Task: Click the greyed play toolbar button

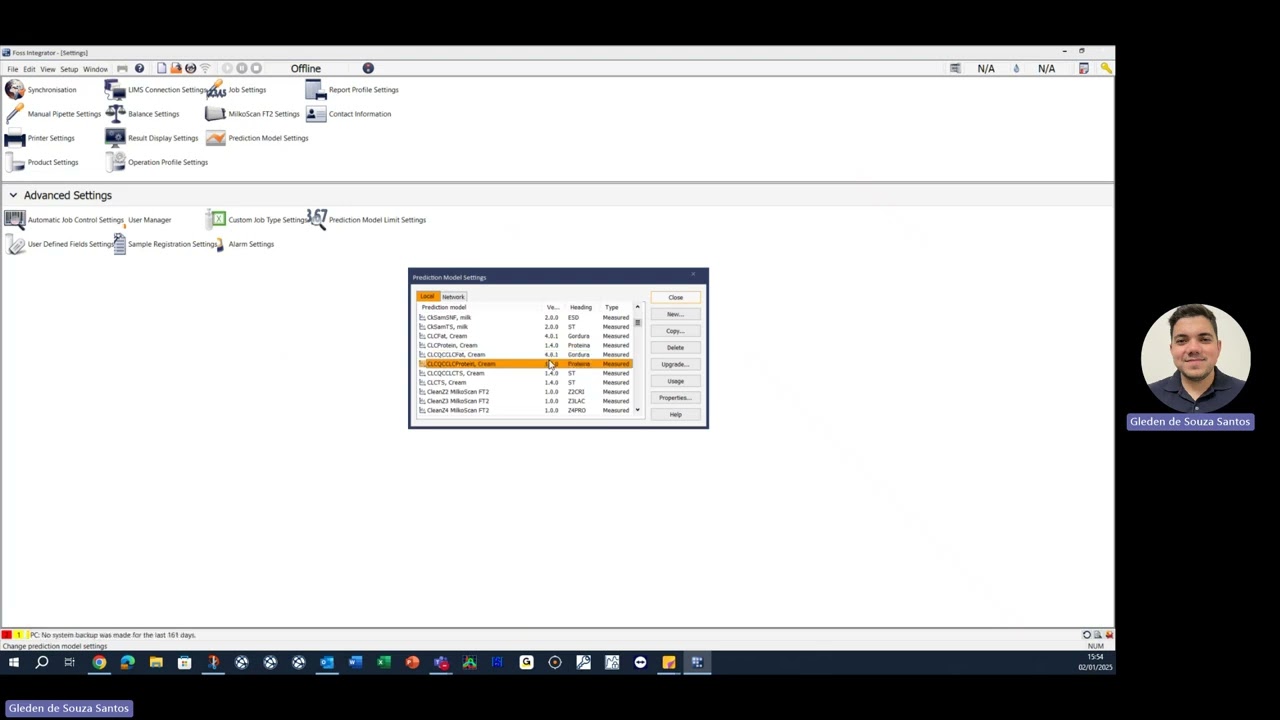Action: (x=227, y=68)
